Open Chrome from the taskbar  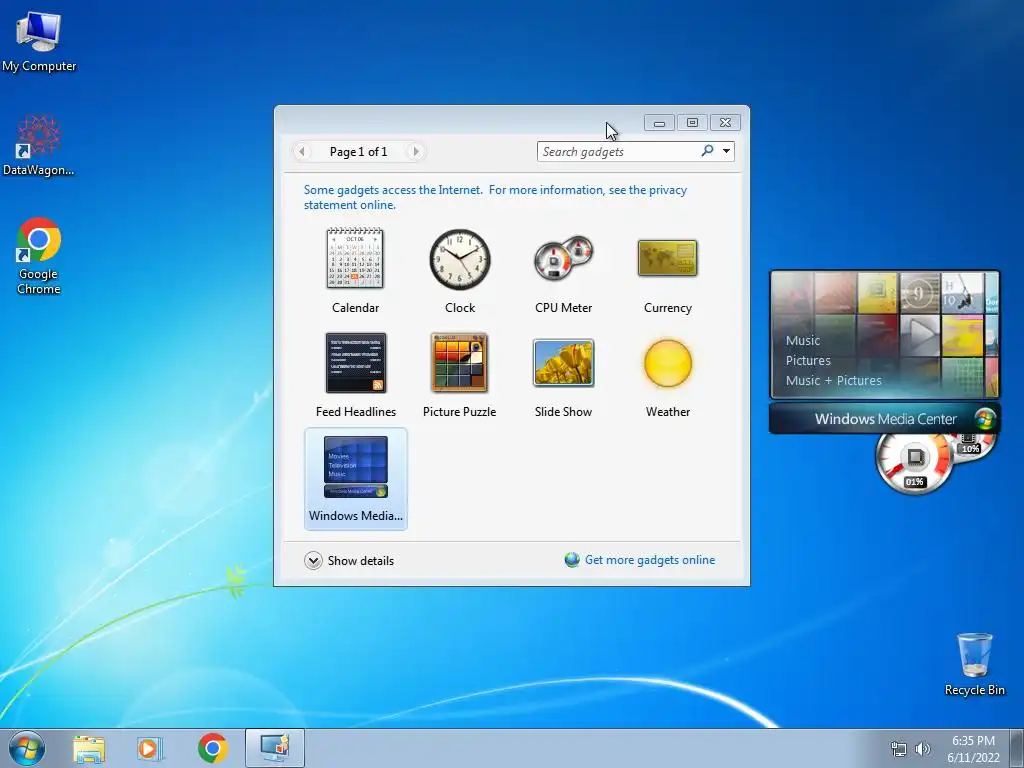(212, 748)
